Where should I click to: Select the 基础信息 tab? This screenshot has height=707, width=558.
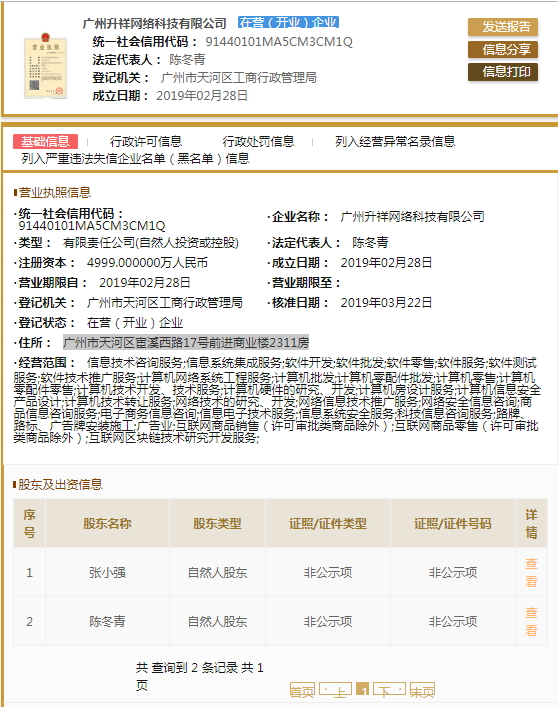point(46,142)
